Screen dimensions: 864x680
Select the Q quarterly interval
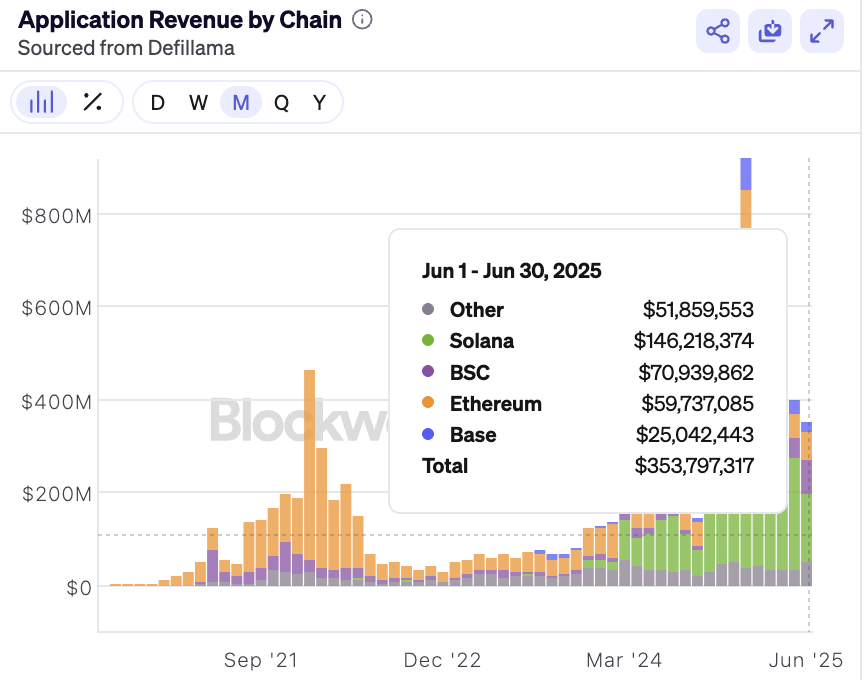281,102
